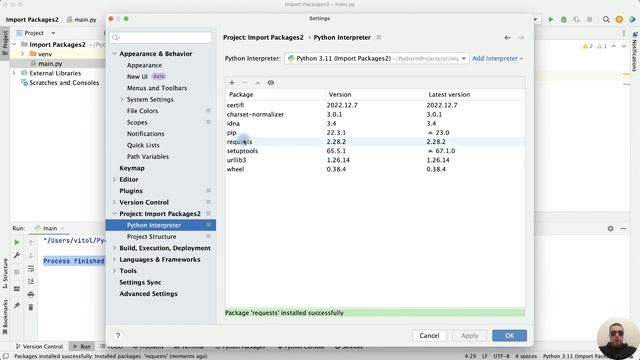This screenshot has height=360, width=640.
Task: Rerun main using the Run panel play icon
Action: 17,242
